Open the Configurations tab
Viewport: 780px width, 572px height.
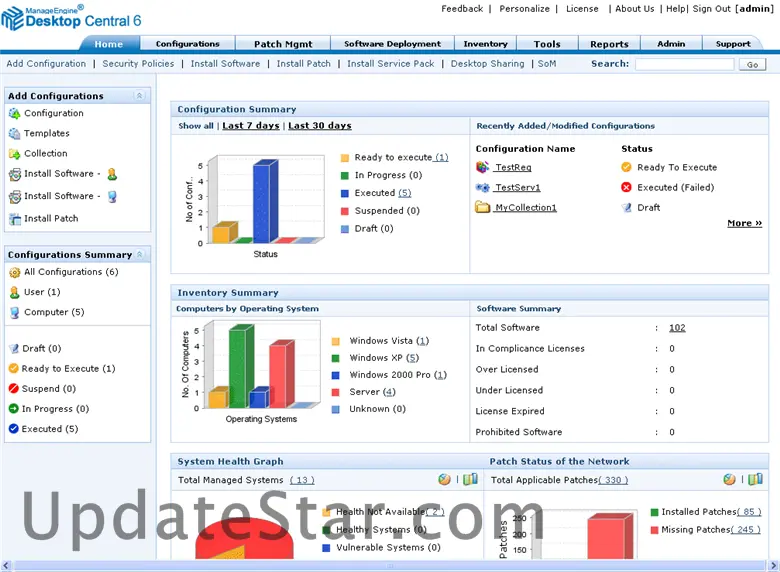tap(188, 44)
